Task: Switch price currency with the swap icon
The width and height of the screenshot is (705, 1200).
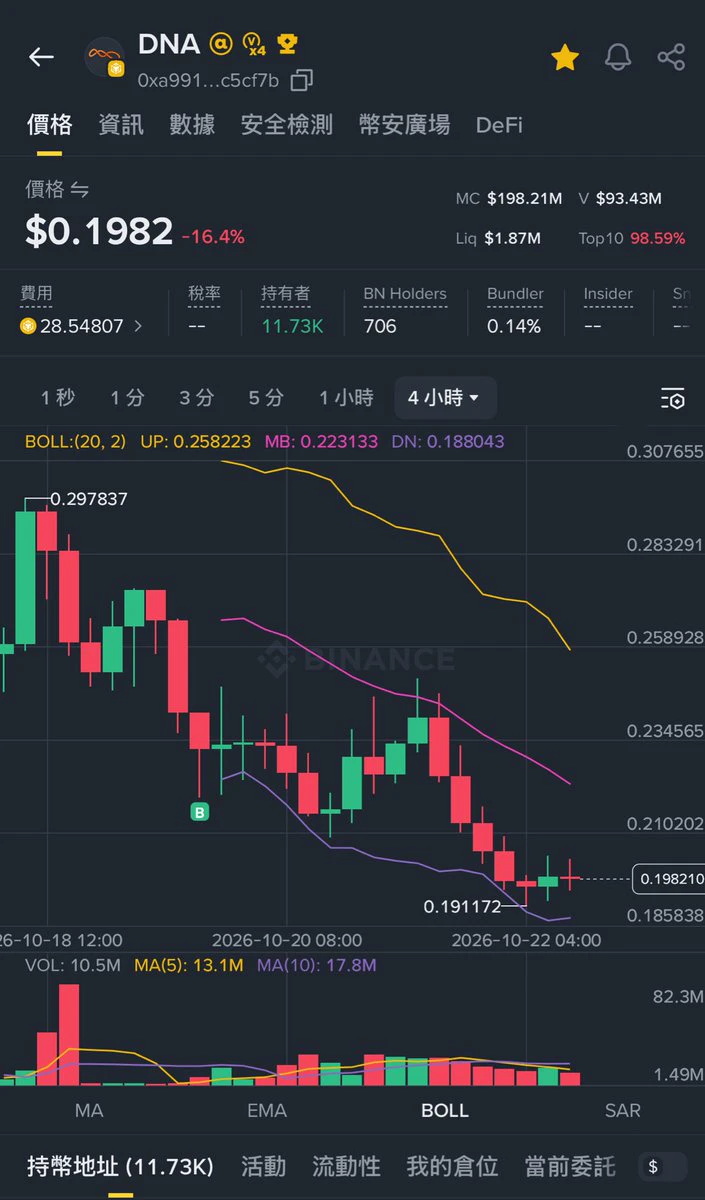Action: click(80, 190)
